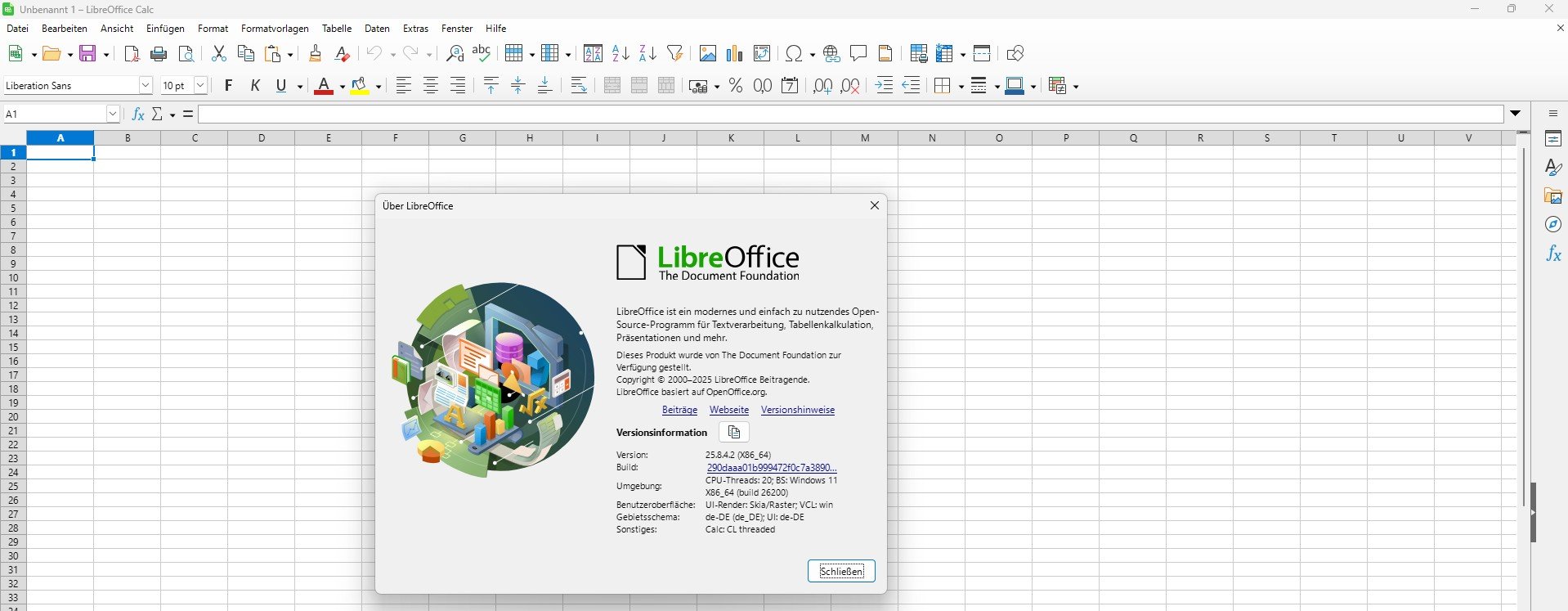Close the Über LibreOffice dialog

[875, 205]
